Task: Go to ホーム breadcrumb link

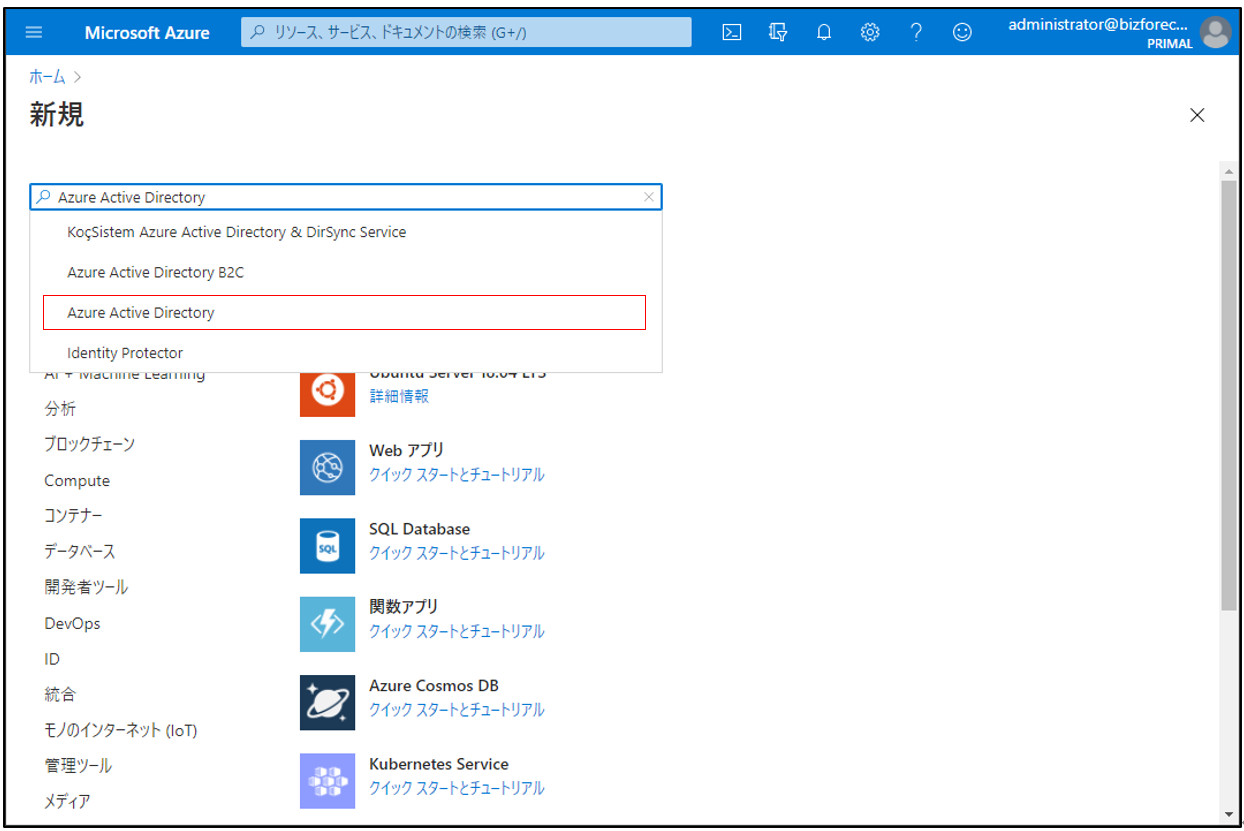Action: tap(47, 77)
